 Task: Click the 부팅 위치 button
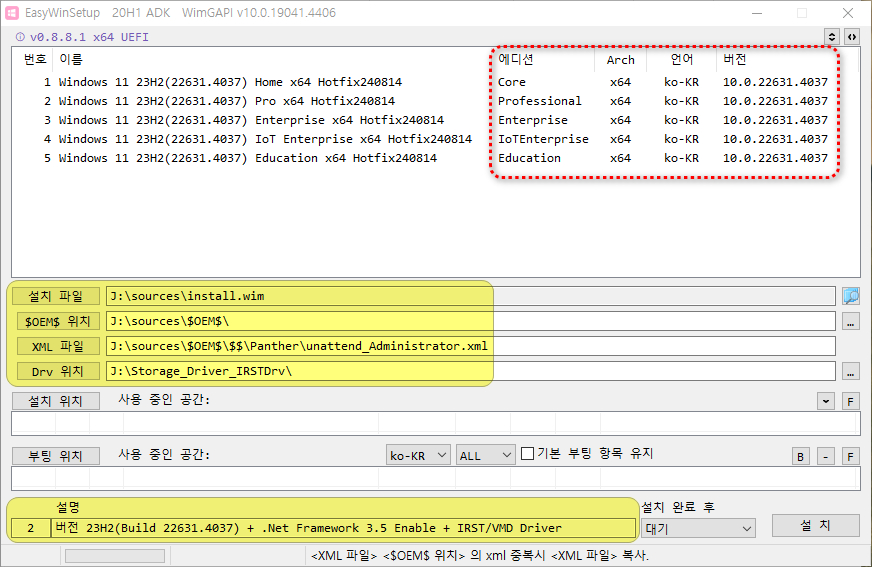[56, 456]
